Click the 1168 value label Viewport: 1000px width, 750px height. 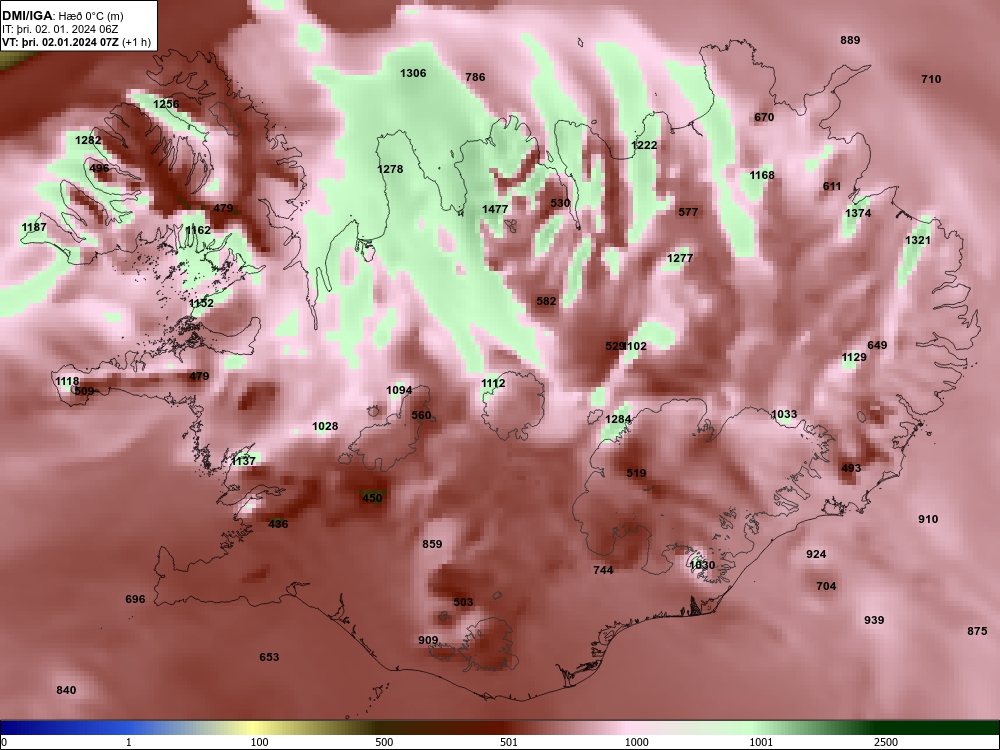tap(762, 175)
